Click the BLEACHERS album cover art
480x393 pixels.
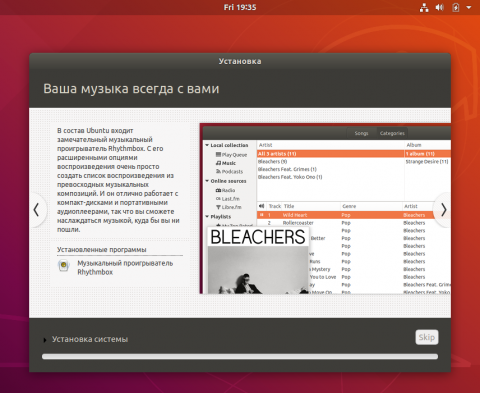258,260
